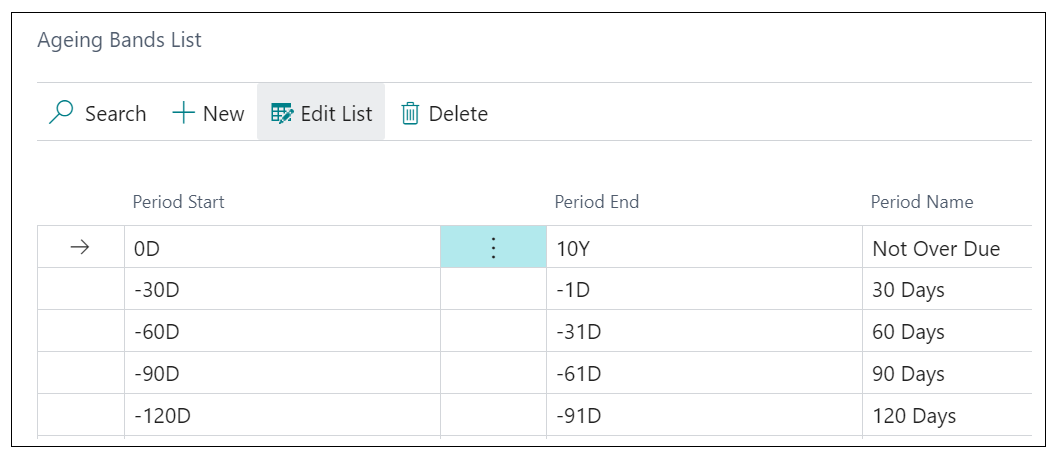Select the 10Y Period End cell
Screen dimensions: 1051x454
[704, 248]
